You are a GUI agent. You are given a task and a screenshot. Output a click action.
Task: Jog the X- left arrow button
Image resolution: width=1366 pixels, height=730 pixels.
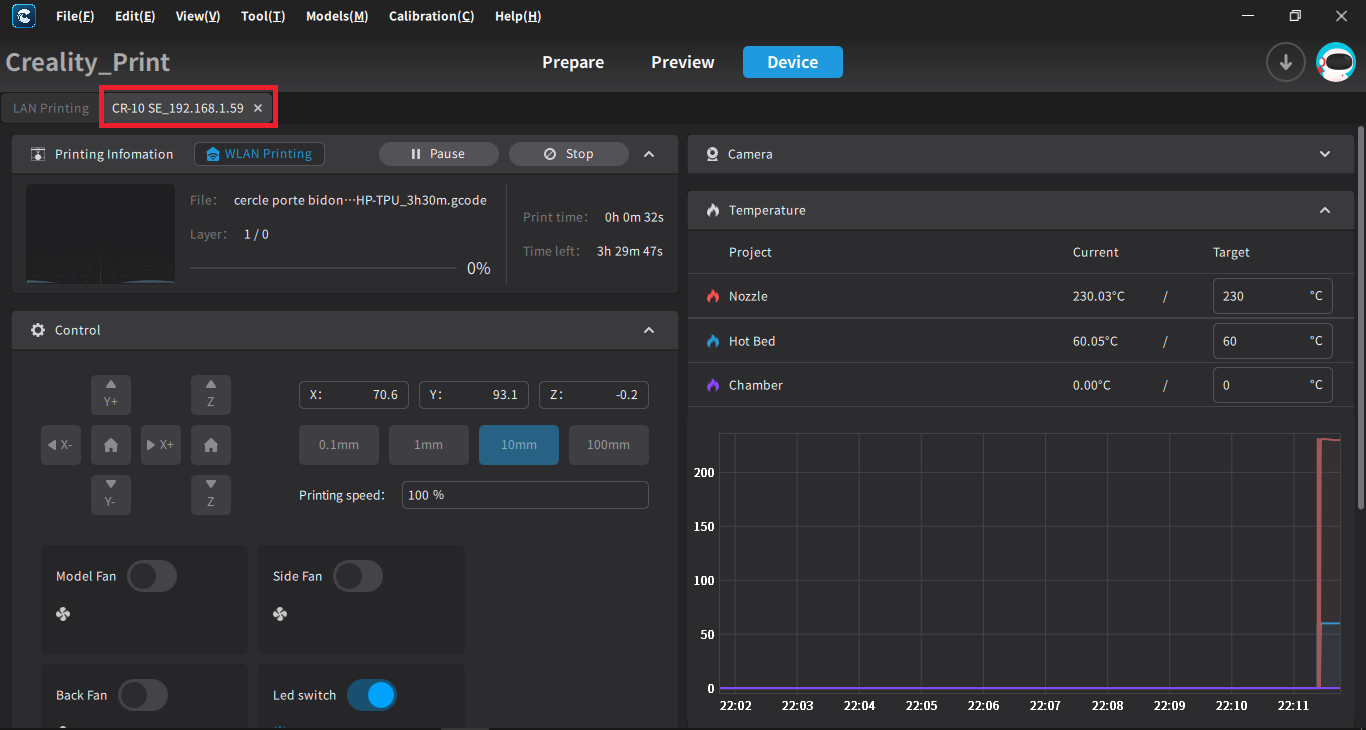(x=61, y=445)
